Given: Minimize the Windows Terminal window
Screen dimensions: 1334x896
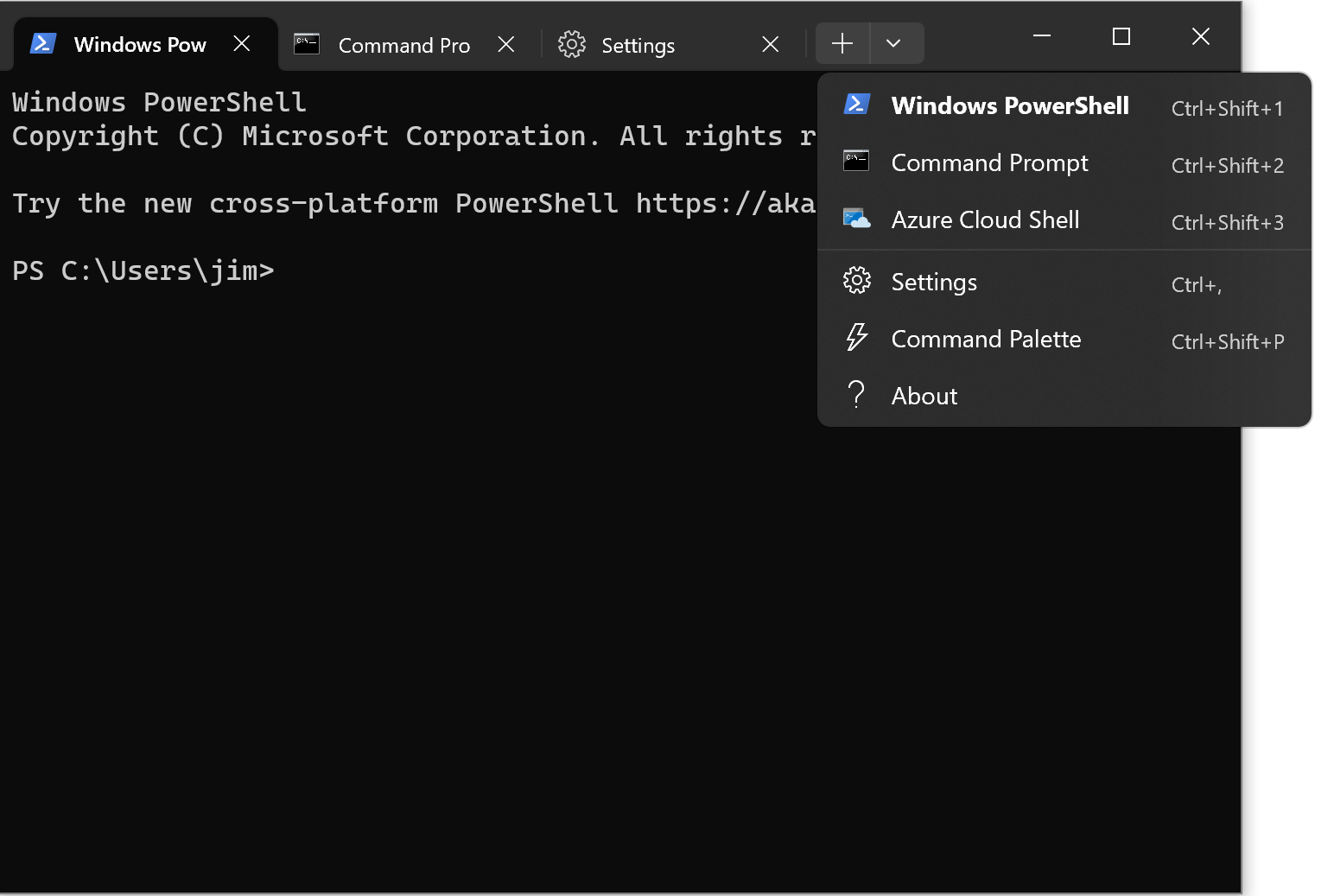Looking at the screenshot, I should [x=1042, y=36].
